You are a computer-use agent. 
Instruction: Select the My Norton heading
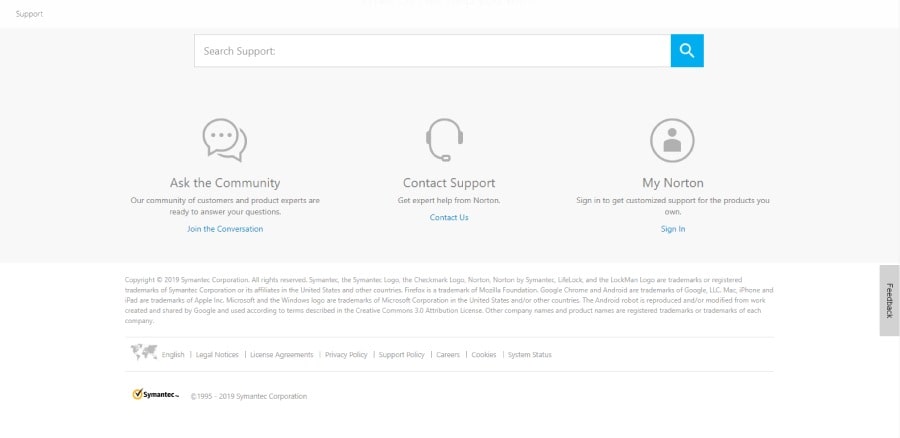point(673,183)
